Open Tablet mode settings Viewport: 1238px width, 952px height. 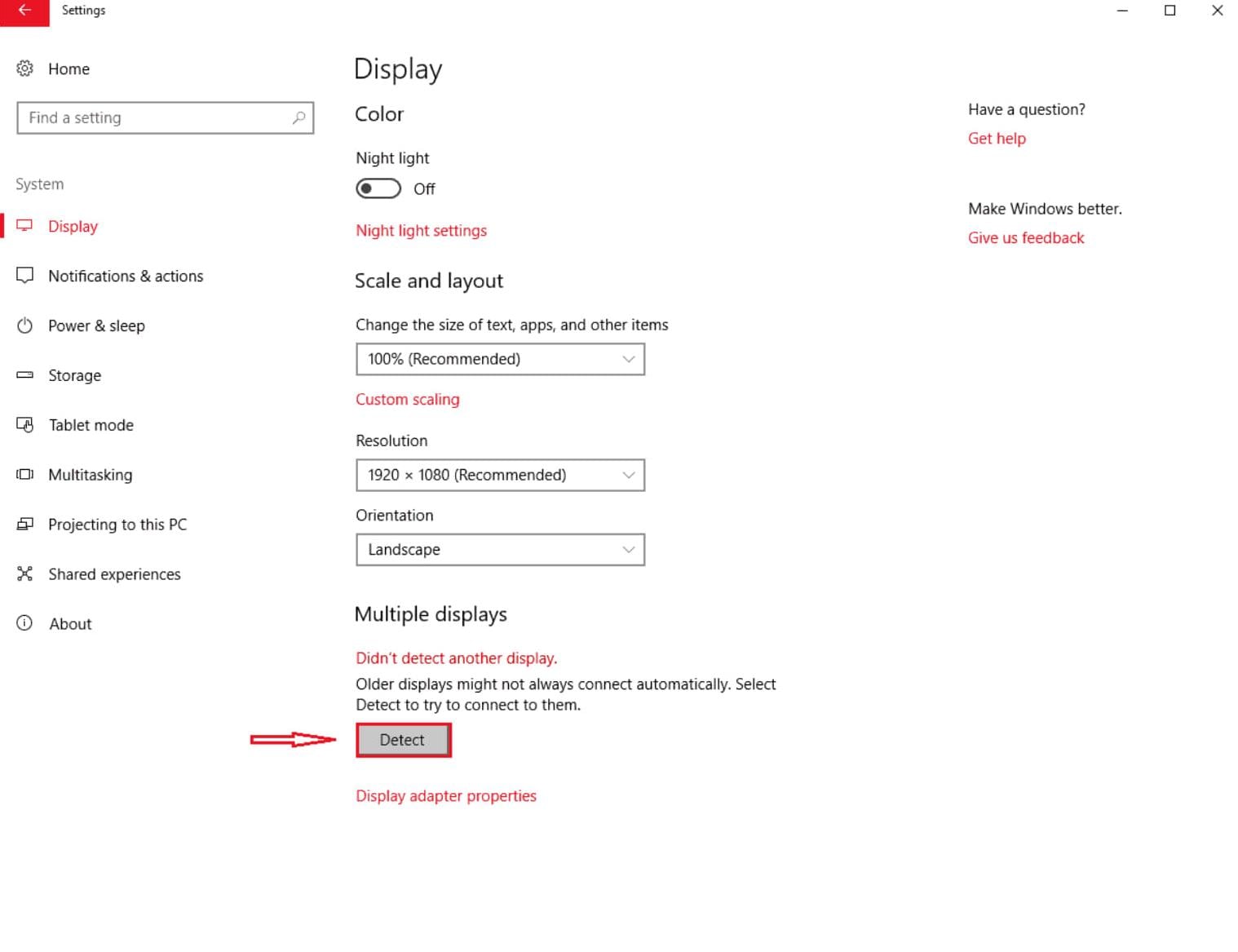coord(91,425)
